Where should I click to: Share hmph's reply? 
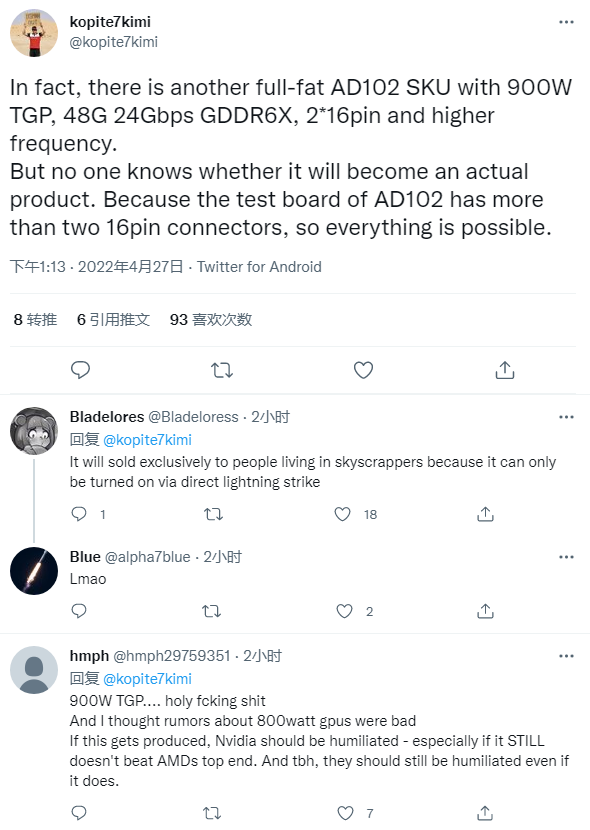[486, 814]
